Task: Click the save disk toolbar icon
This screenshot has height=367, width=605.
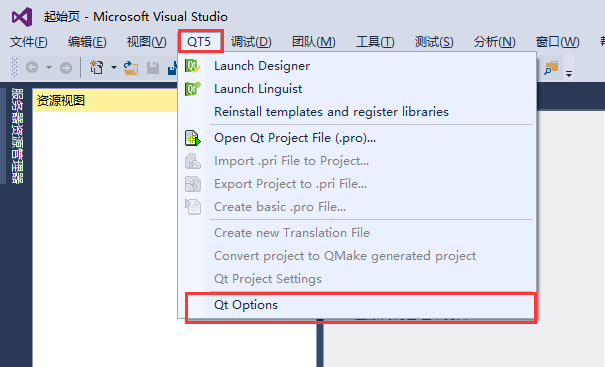Action: click(x=153, y=68)
